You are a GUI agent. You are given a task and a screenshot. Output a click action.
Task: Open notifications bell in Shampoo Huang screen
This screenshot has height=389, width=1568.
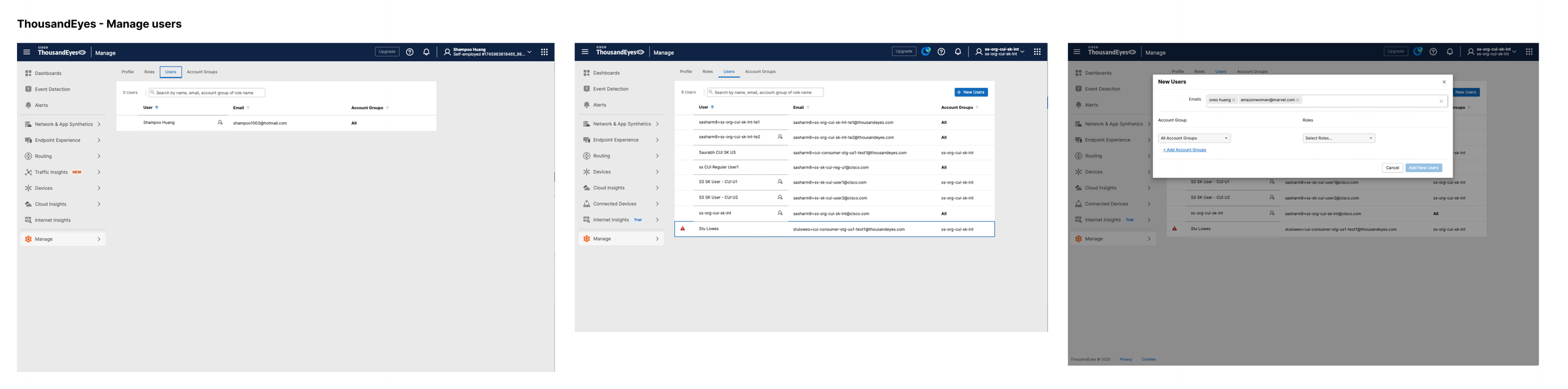(426, 52)
